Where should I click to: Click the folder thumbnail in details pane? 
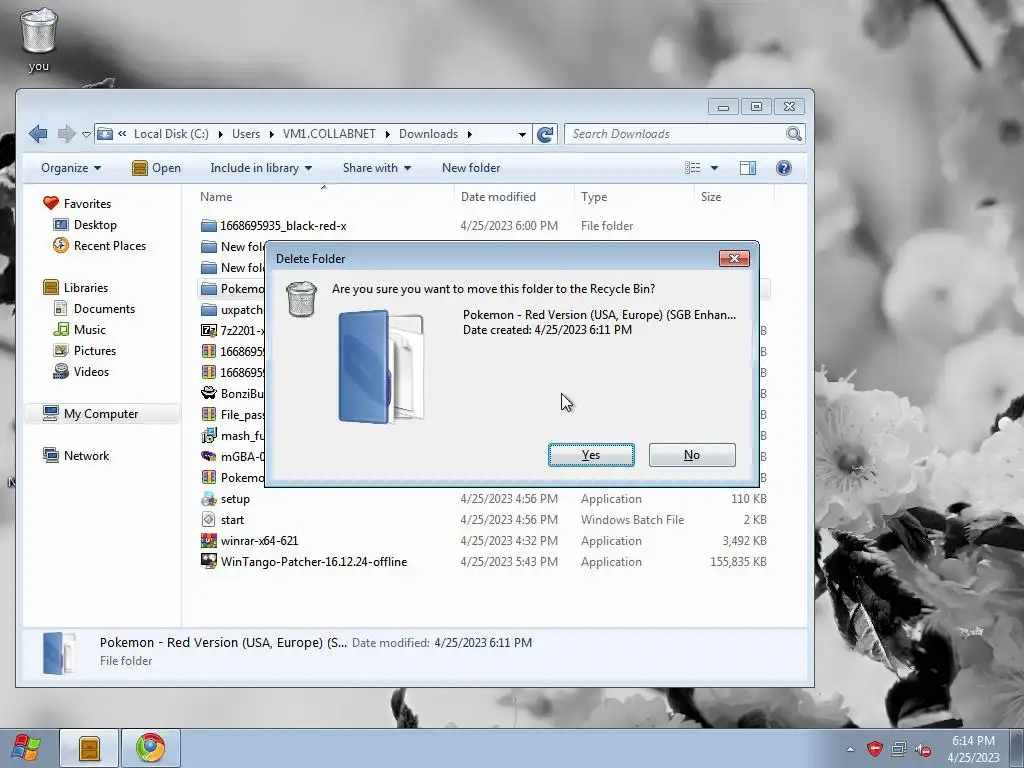point(59,652)
